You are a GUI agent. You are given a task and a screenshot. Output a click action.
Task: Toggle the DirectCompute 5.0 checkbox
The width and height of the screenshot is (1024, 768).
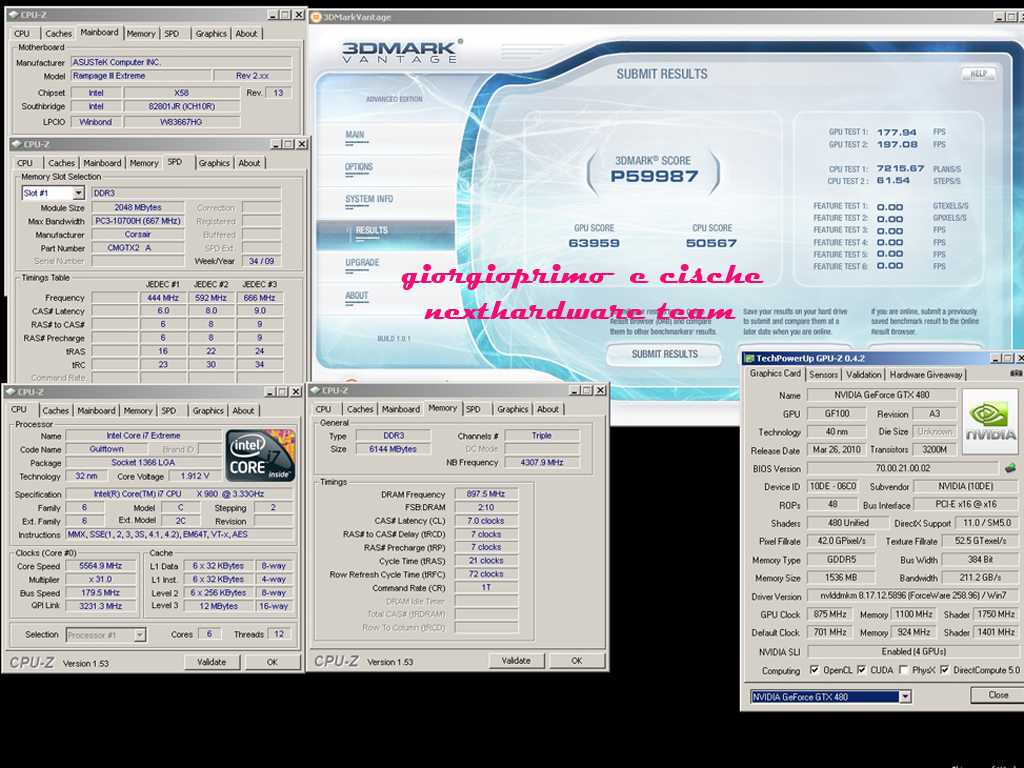point(944,670)
